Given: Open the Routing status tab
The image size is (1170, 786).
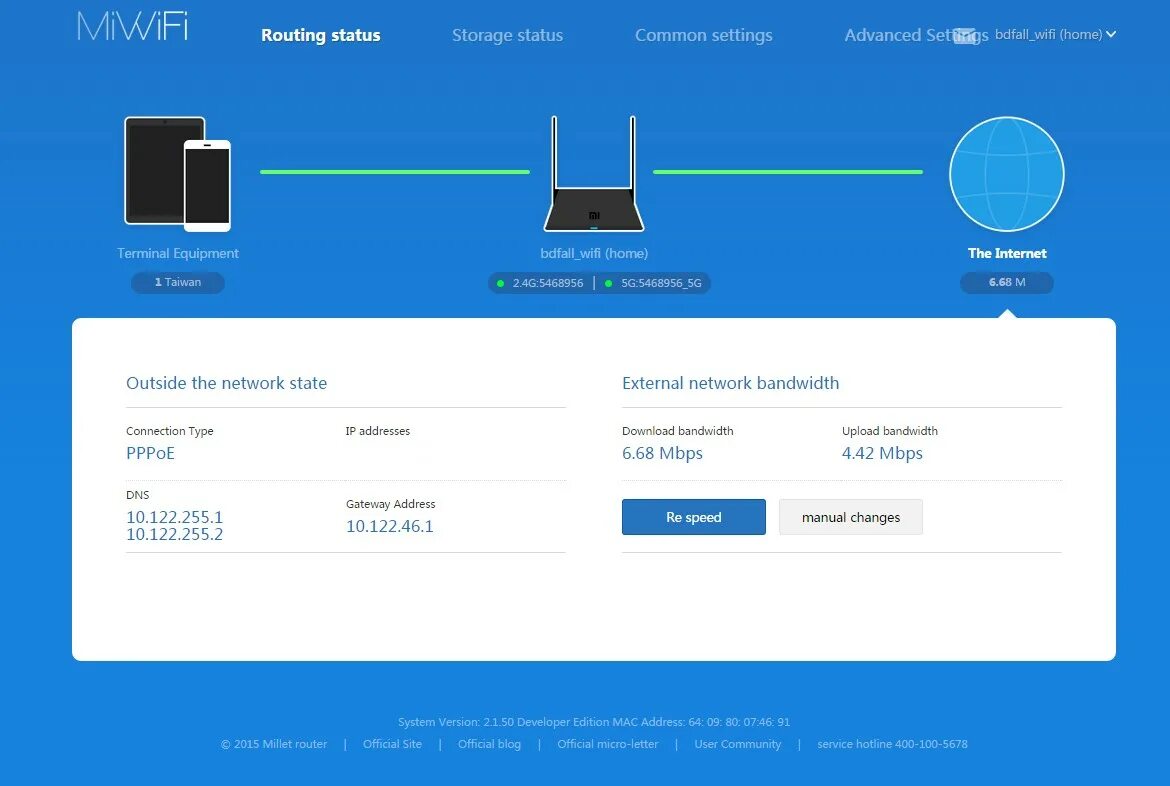Looking at the screenshot, I should [321, 35].
